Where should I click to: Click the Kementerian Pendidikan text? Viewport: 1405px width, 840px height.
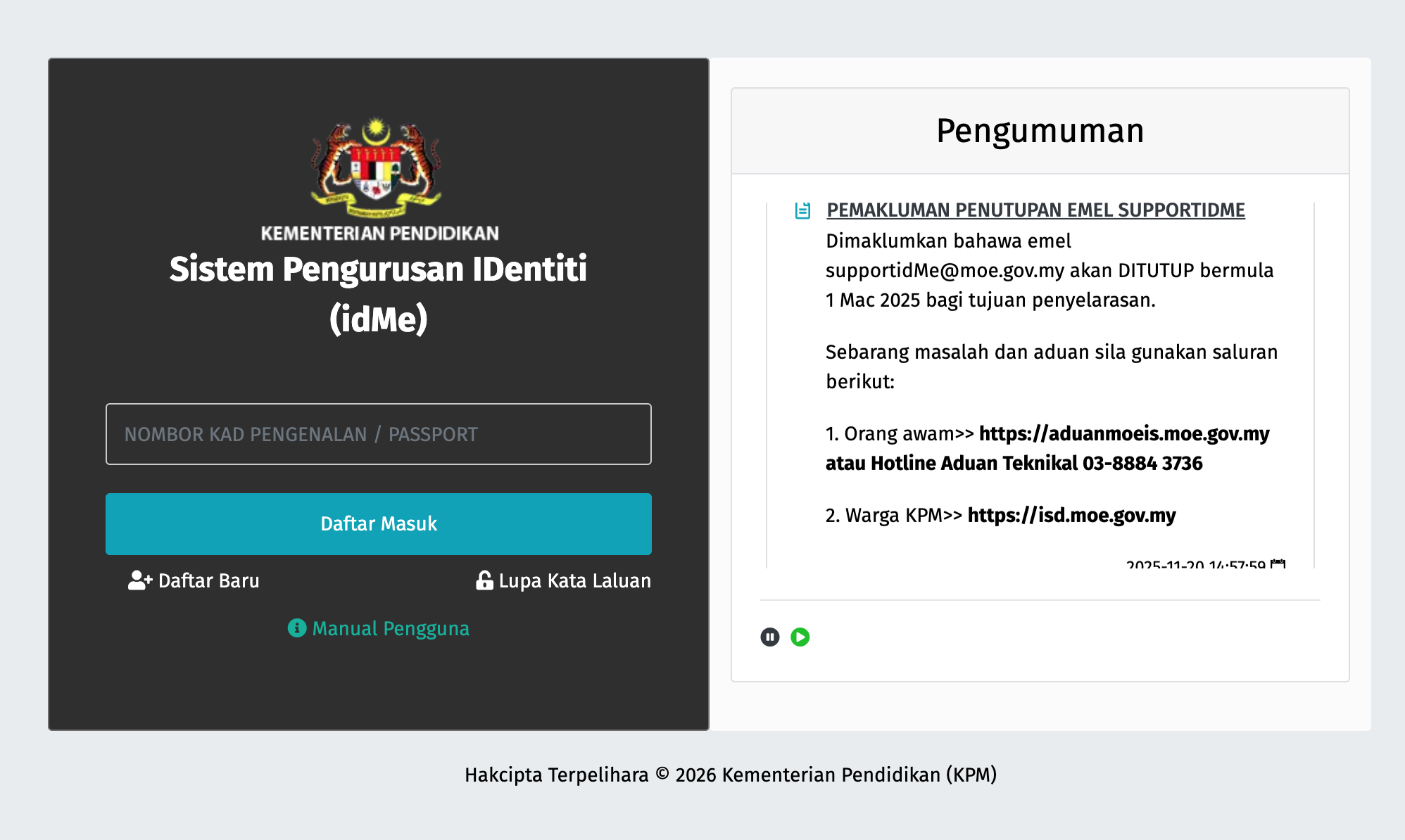(x=379, y=233)
